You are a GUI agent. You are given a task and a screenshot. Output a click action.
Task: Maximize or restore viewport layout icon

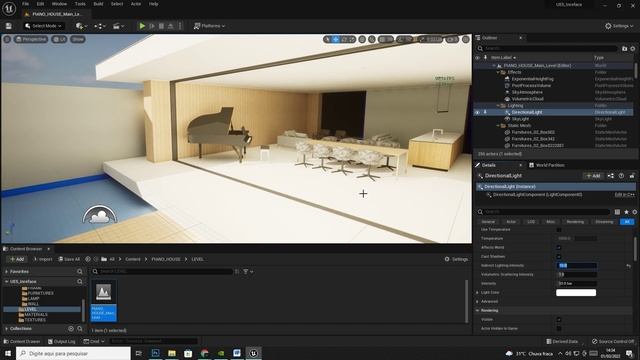point(466,39)
